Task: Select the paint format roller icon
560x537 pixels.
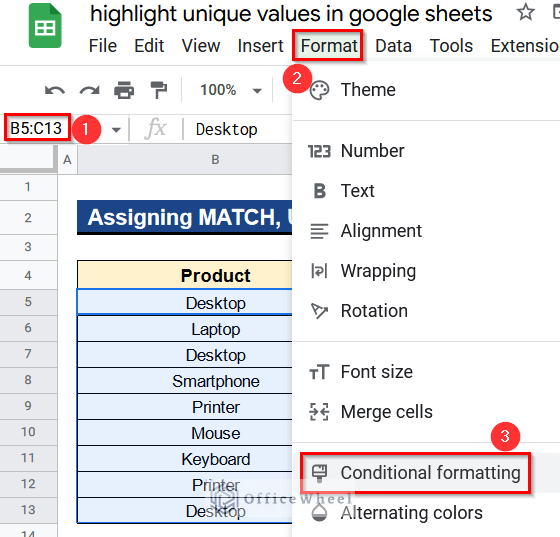Action: click(x=159, y=90)
